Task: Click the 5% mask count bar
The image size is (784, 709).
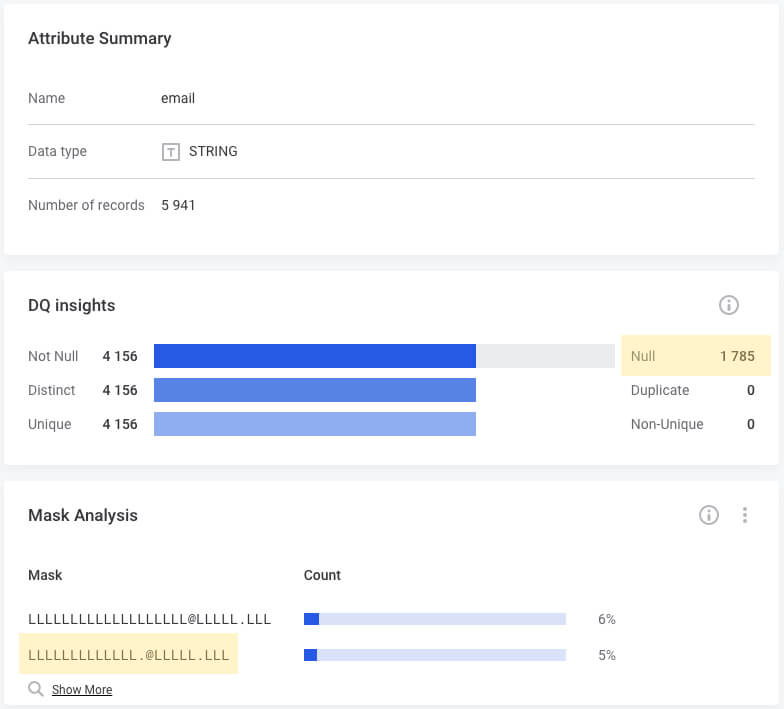Action: 435,655
